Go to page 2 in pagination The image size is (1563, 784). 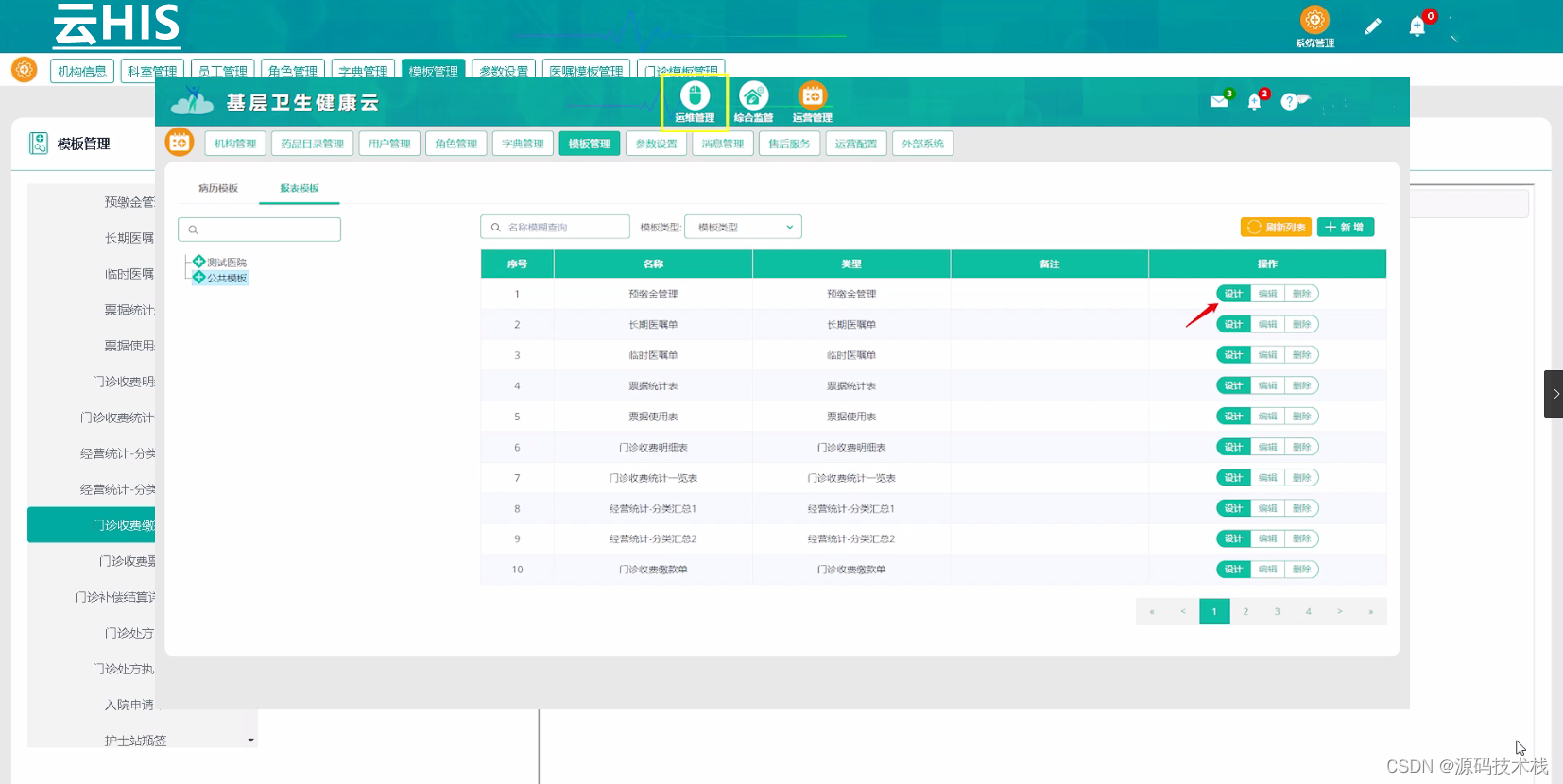click(1245, 611)
